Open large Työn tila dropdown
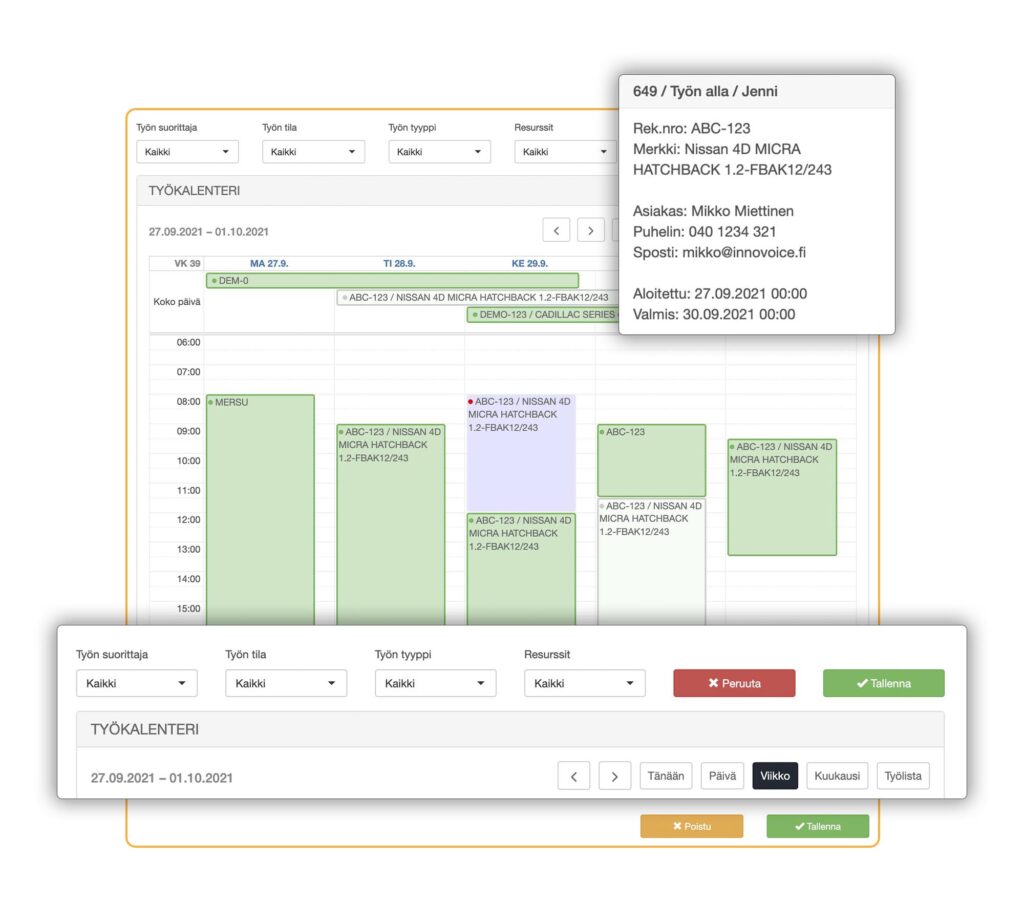Image resolution: width=1024 pixels, height=922 pixels. [x=286, y=683]
